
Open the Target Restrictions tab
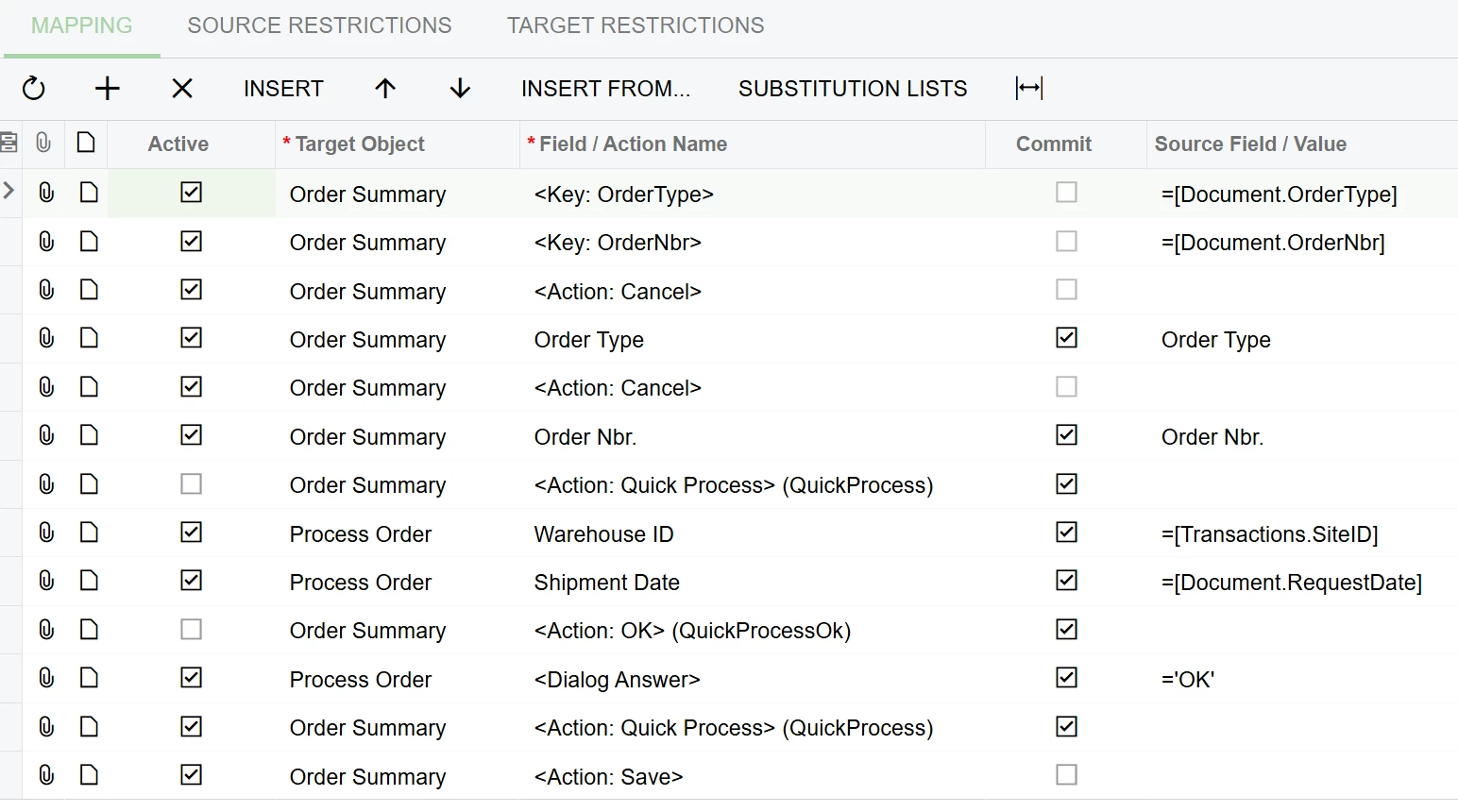coord(636,25)
